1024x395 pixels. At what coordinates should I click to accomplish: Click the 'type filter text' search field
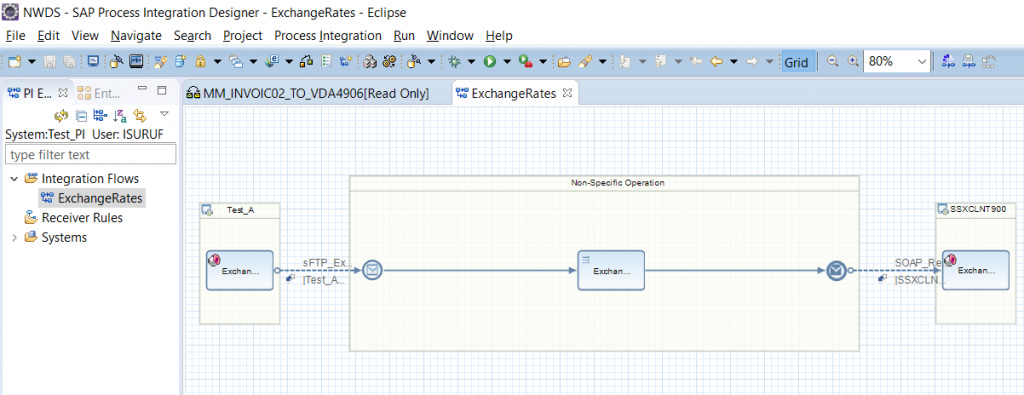(91, 155)
